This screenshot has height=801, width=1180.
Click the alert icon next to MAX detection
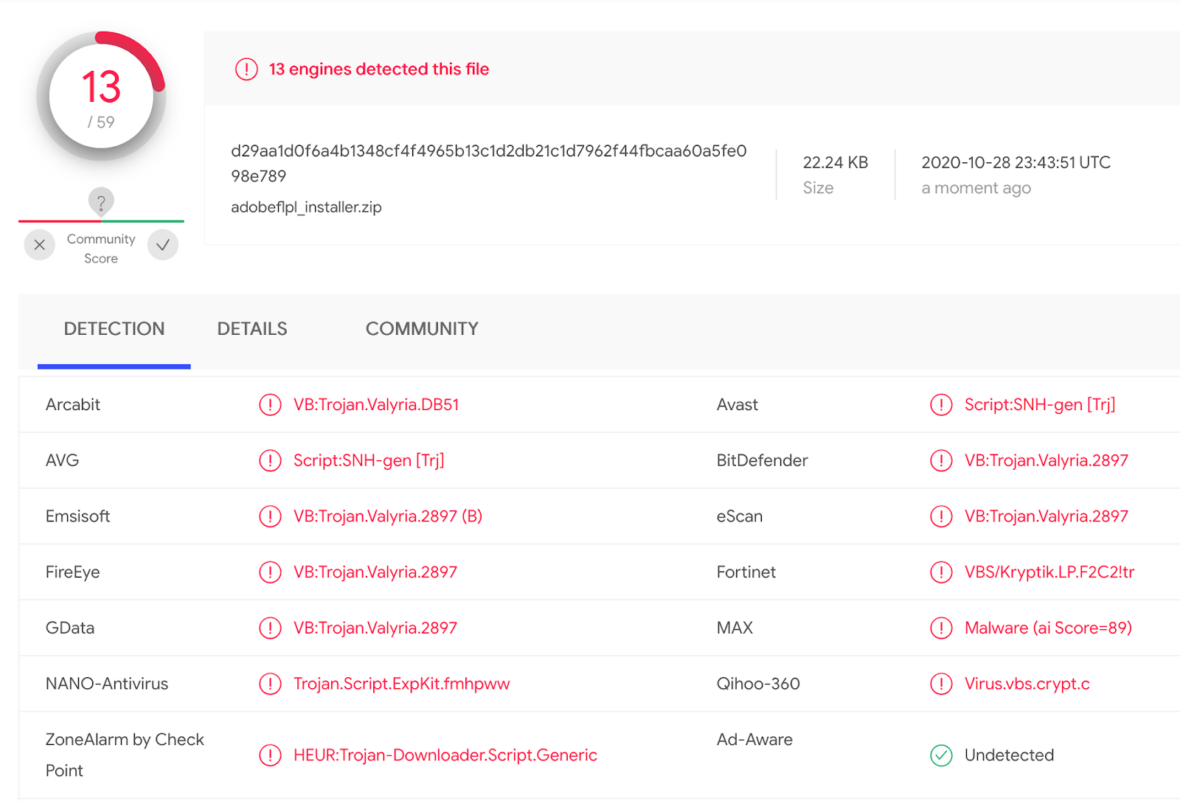click(x=941, y=628)
